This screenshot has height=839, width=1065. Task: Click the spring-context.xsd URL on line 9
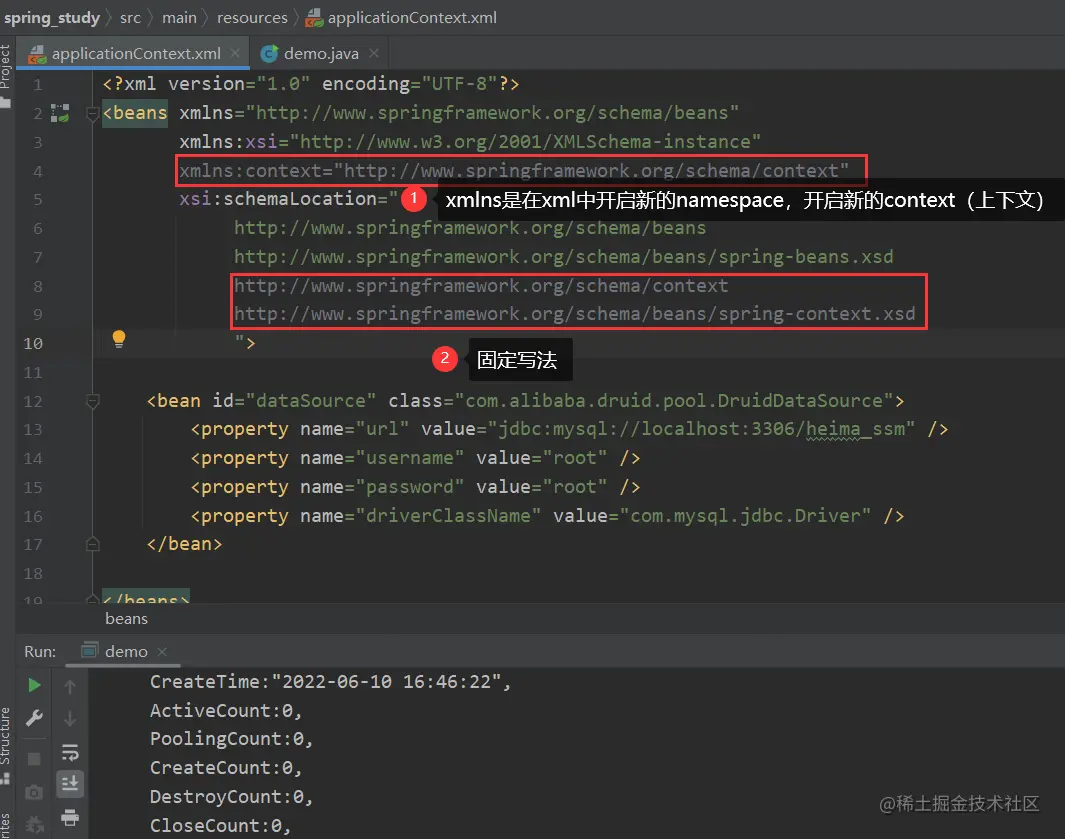[x=575, y=314]
